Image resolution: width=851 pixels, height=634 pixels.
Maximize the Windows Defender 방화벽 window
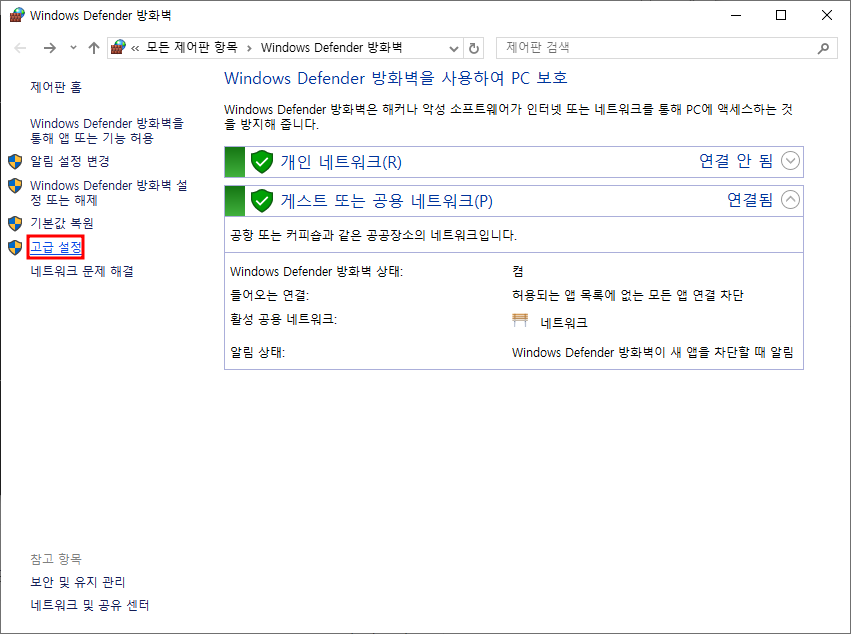781,15
